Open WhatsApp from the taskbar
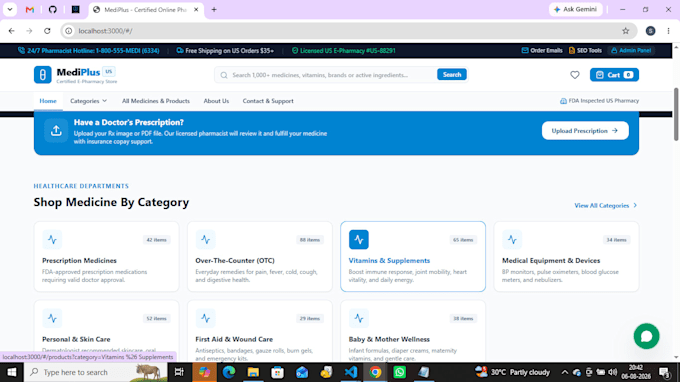The height and width of the screenshot is (382, 680). tap(399, 372)
